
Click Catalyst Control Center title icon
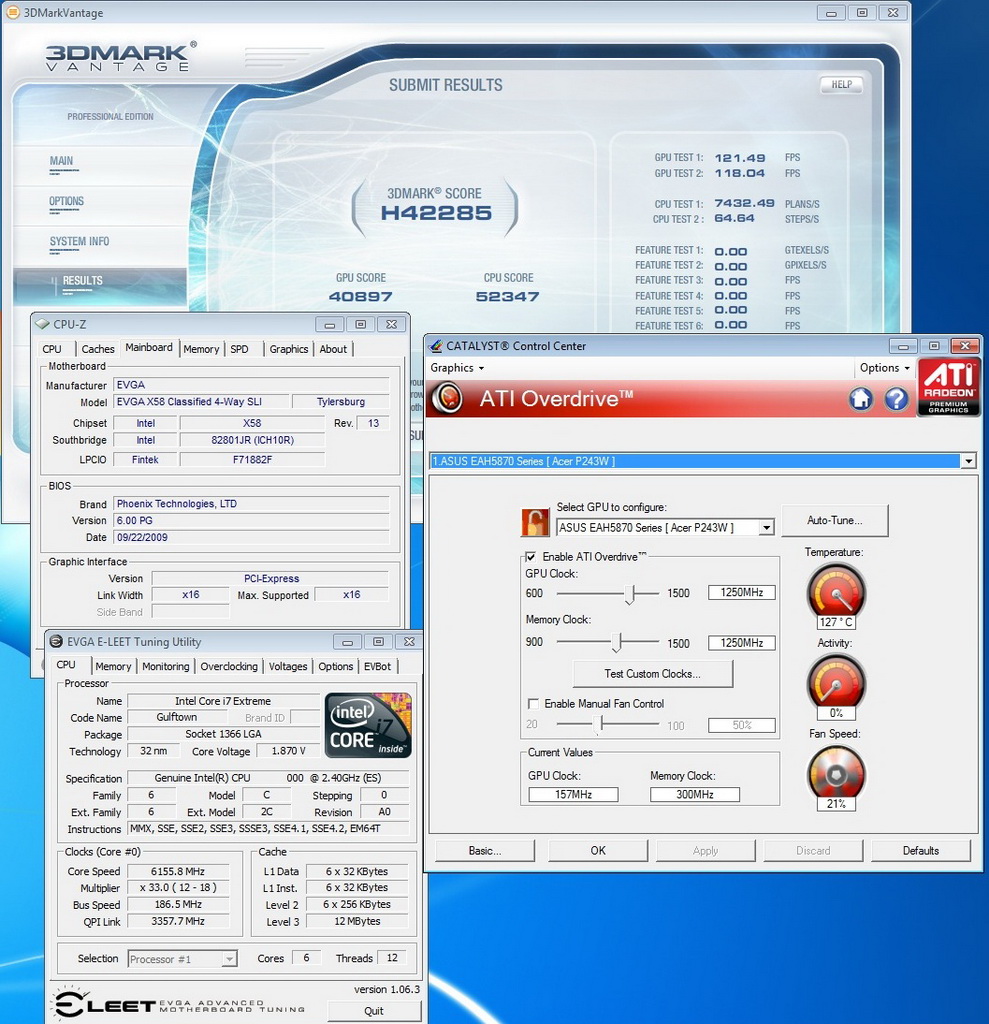tap(436, 345)
